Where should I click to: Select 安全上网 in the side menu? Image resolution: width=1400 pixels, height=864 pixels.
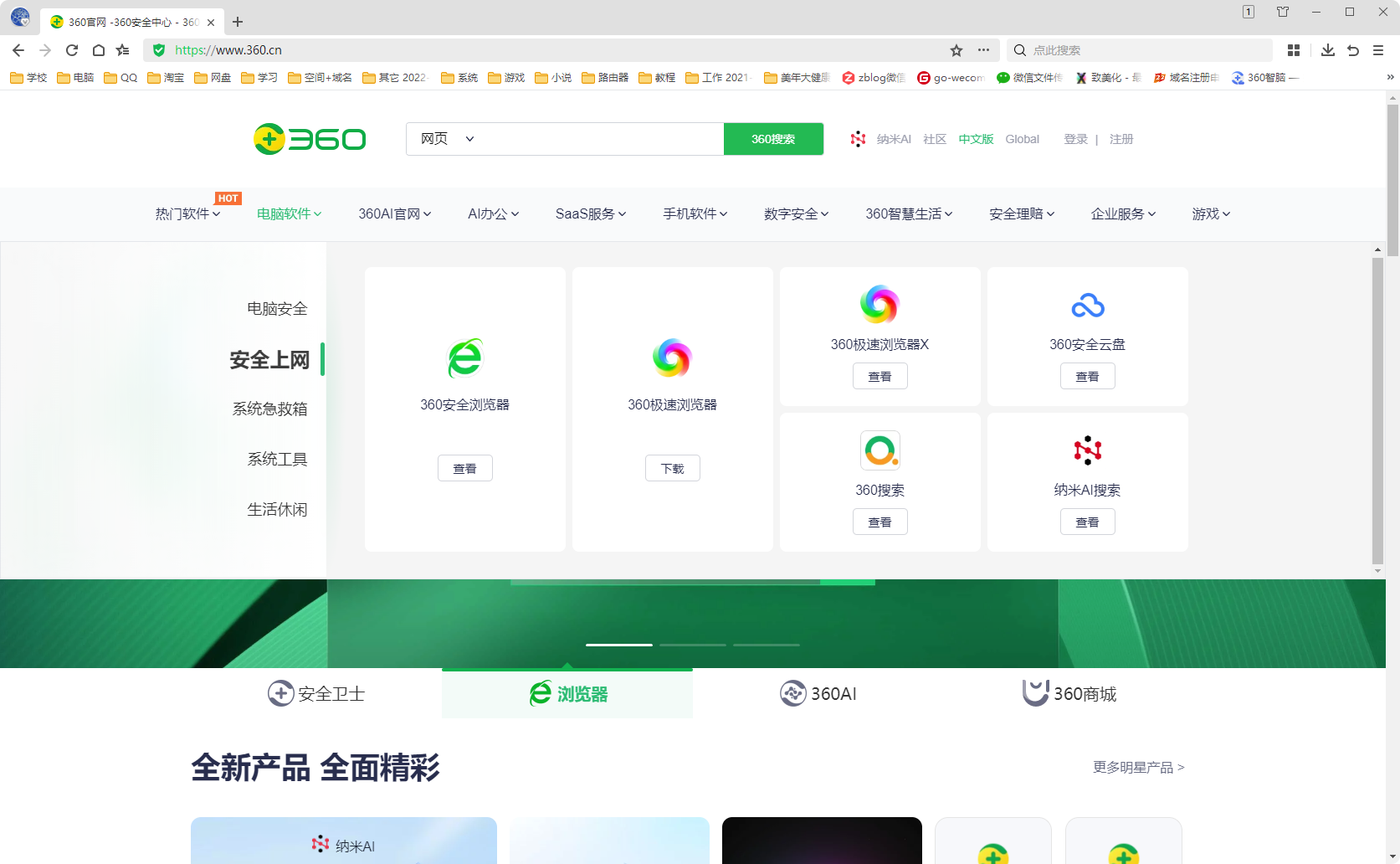click(269, 360)
